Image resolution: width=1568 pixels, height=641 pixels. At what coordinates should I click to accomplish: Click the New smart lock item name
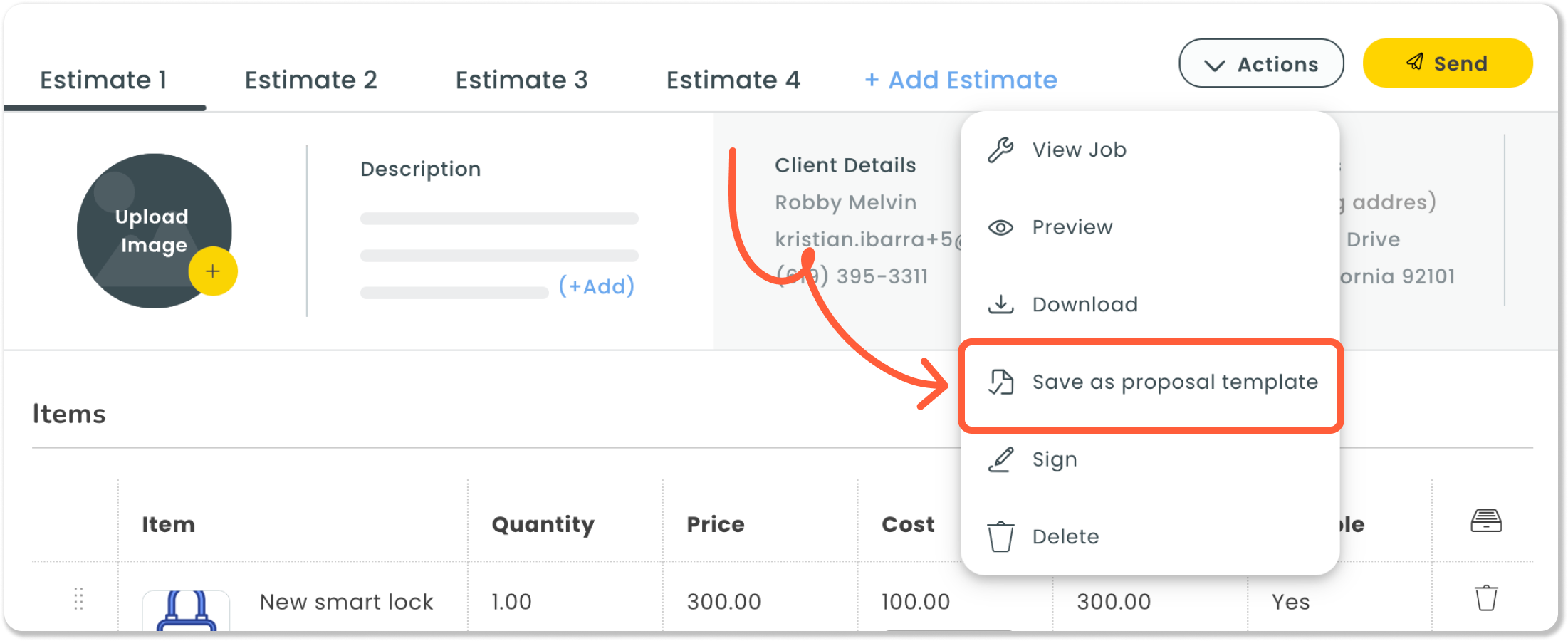pyautogui.click(x=346, y=602)
